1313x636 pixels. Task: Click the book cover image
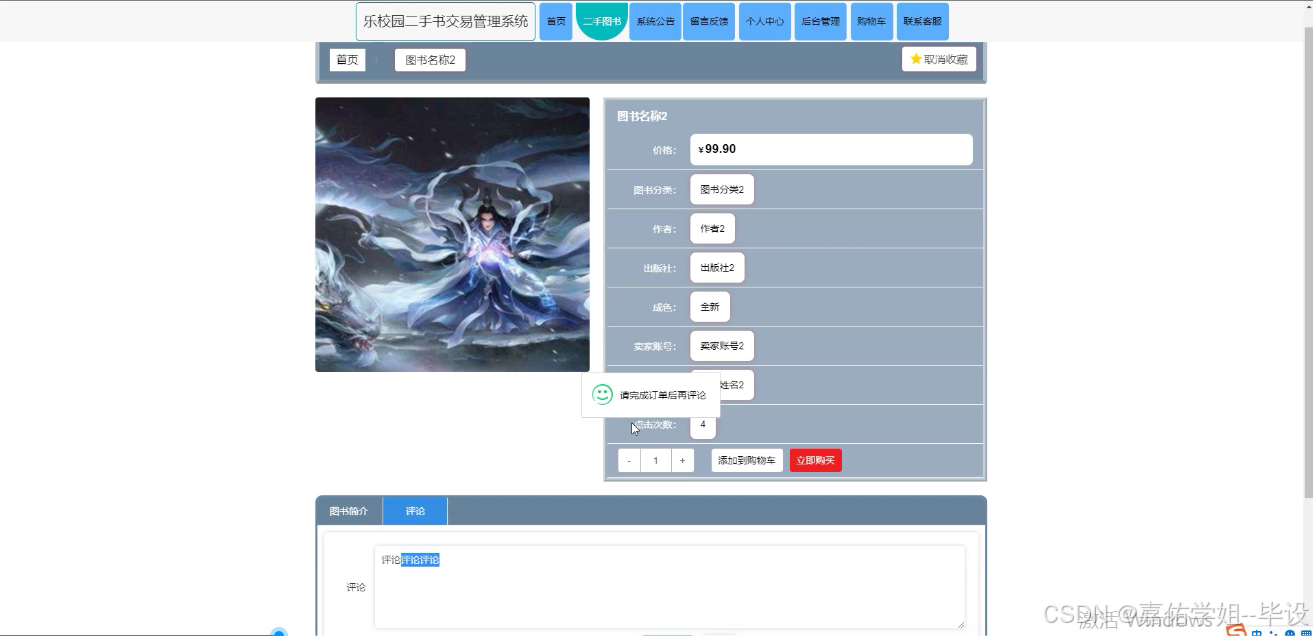(x=452, y=235)
